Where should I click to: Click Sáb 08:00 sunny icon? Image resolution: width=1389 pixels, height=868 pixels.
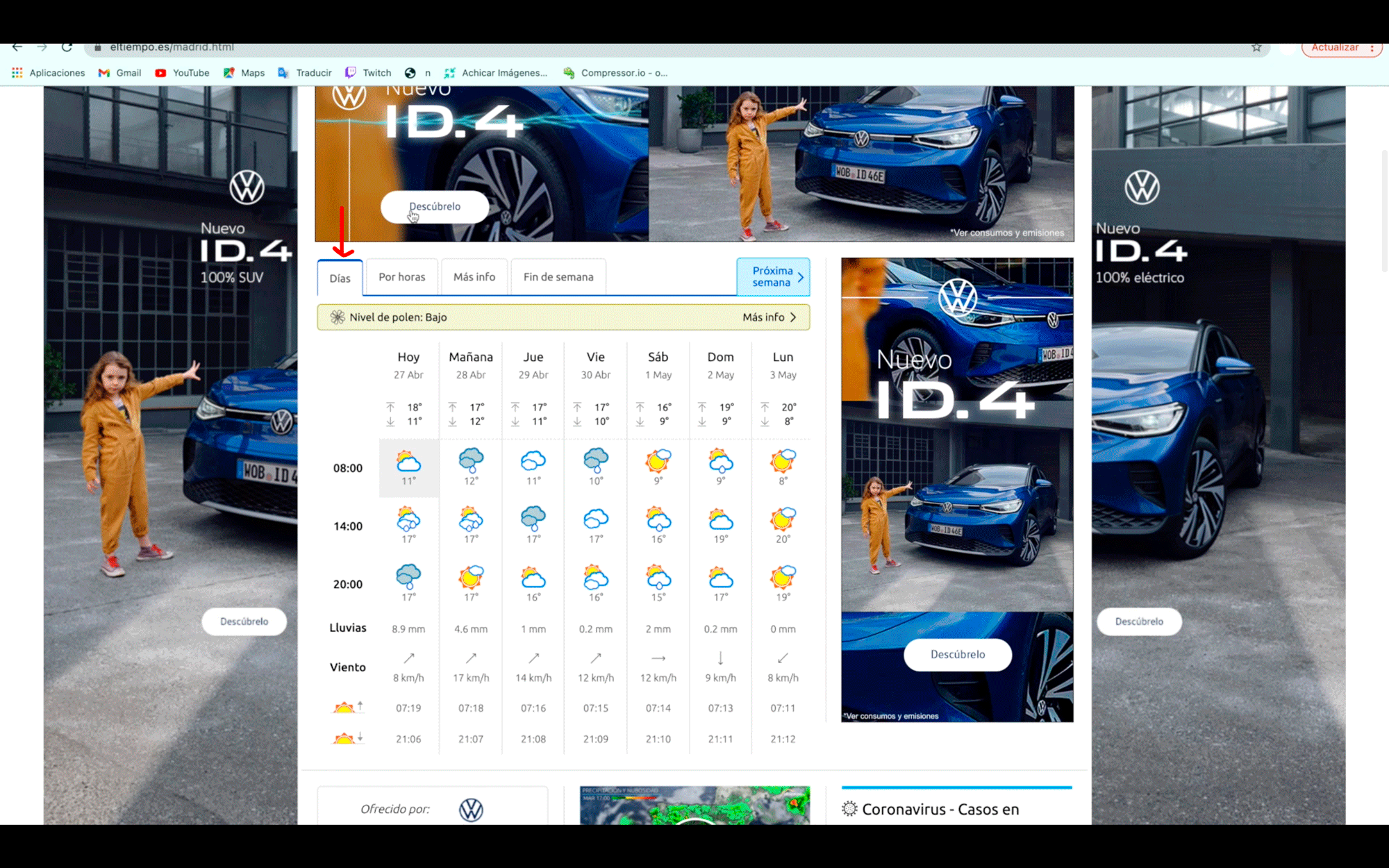pyautogui.click(x=658, y=461)
